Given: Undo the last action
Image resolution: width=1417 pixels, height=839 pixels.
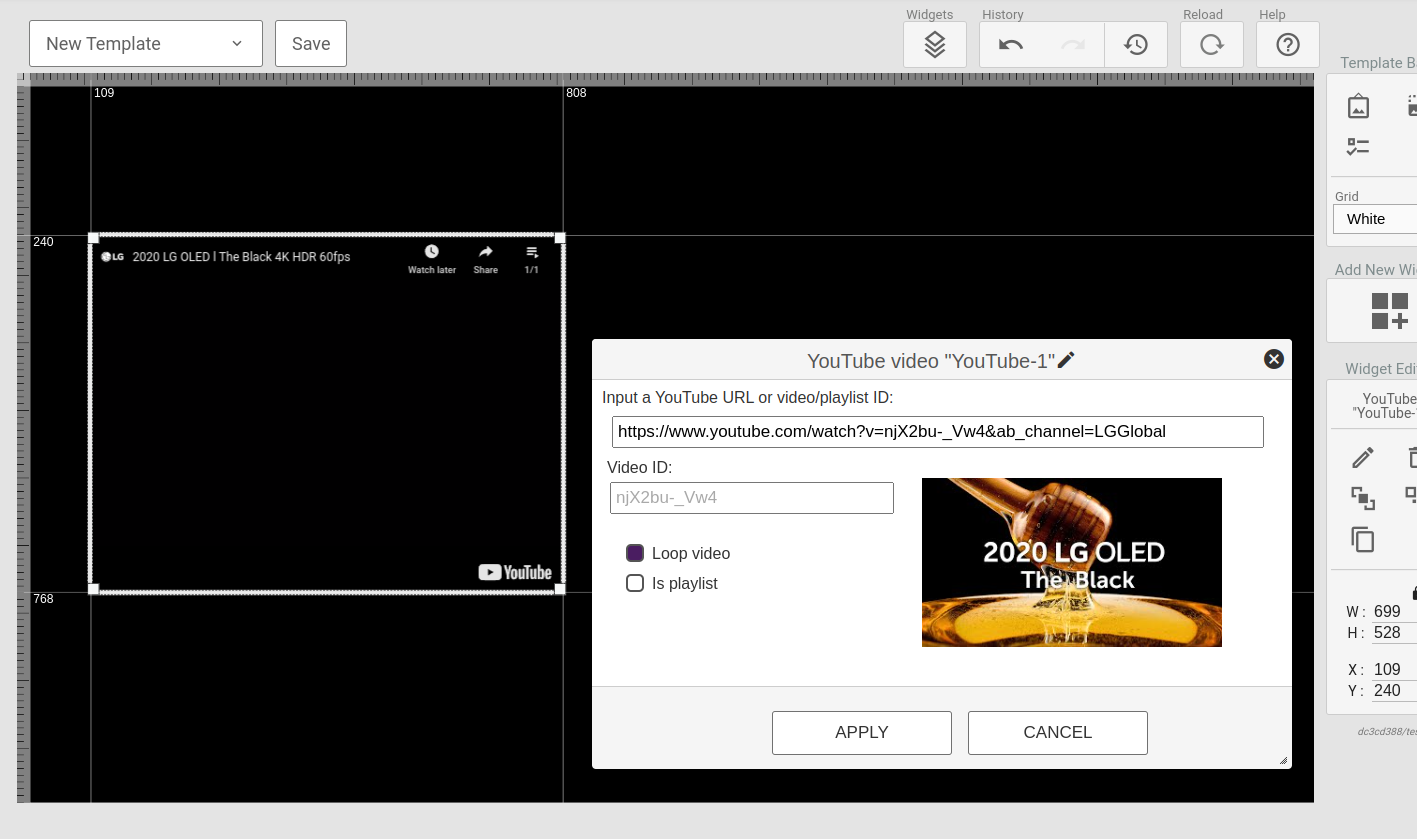Looking at the screenshot, I should pos(1010,44).
